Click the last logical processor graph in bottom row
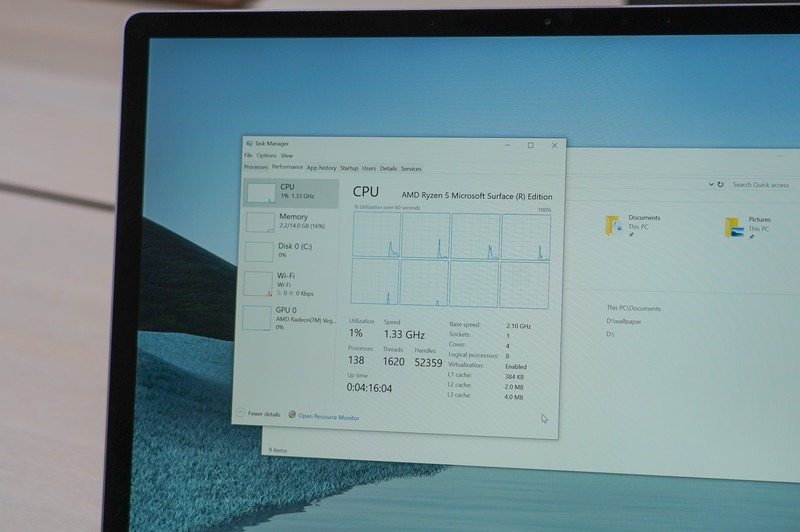 [x=524, y=285]
